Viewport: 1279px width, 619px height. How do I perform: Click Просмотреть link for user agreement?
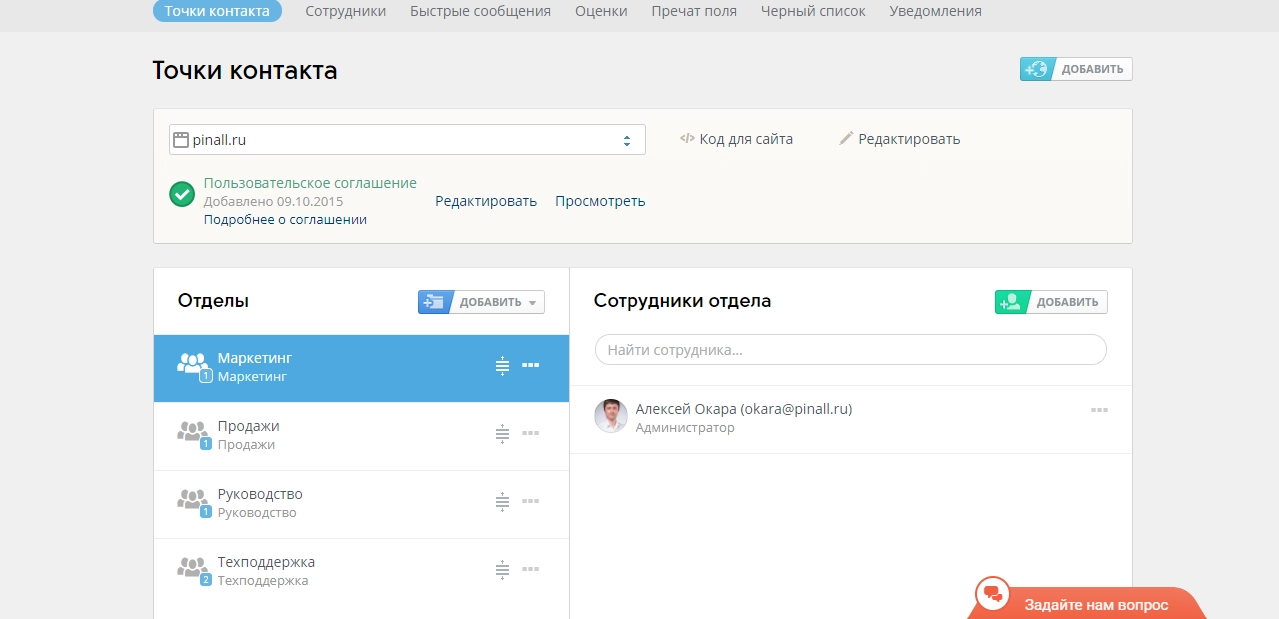tap(600, 201)
